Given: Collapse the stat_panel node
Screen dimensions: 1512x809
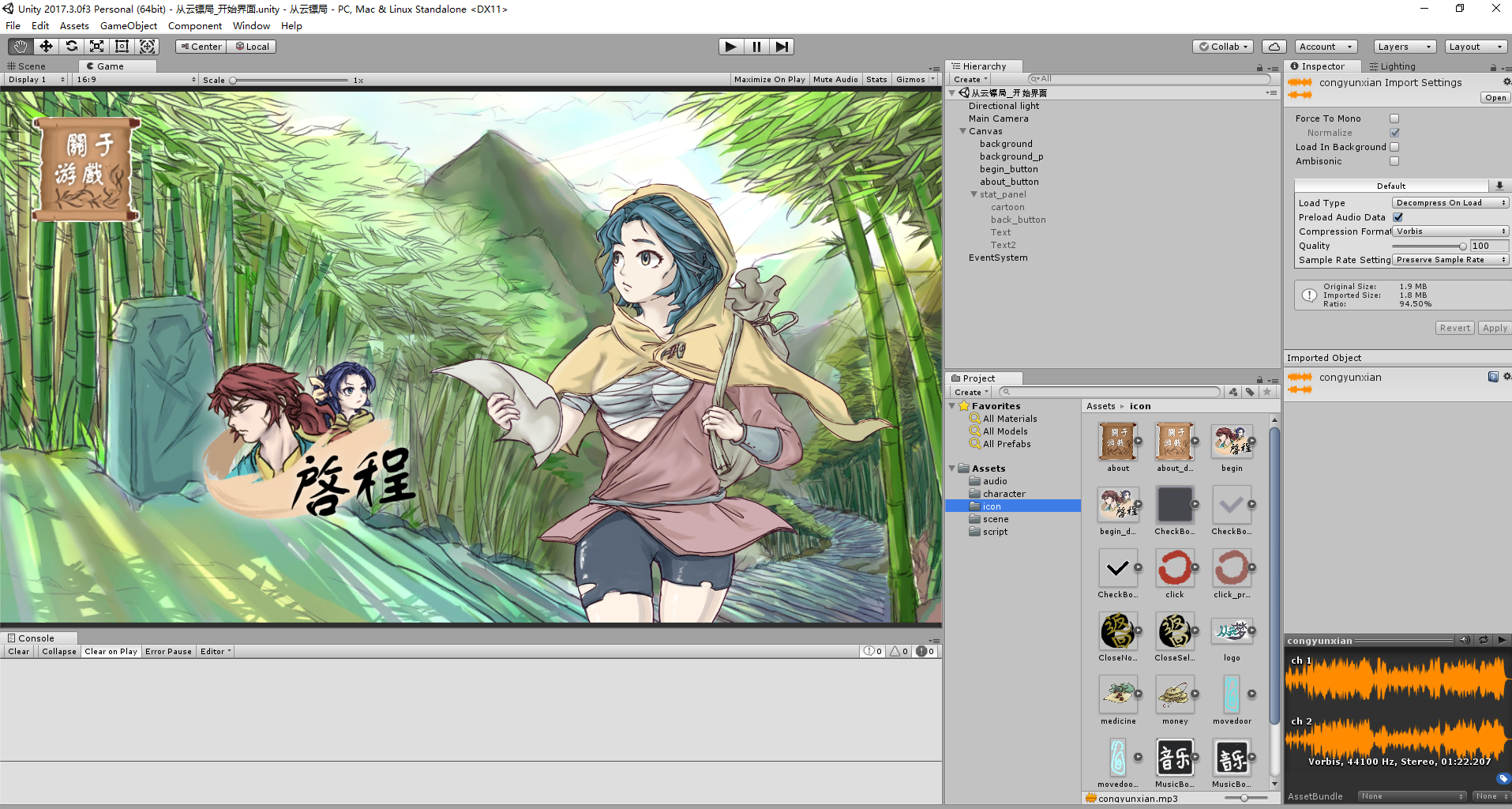Looking at the screenshot, I should 974,194.
